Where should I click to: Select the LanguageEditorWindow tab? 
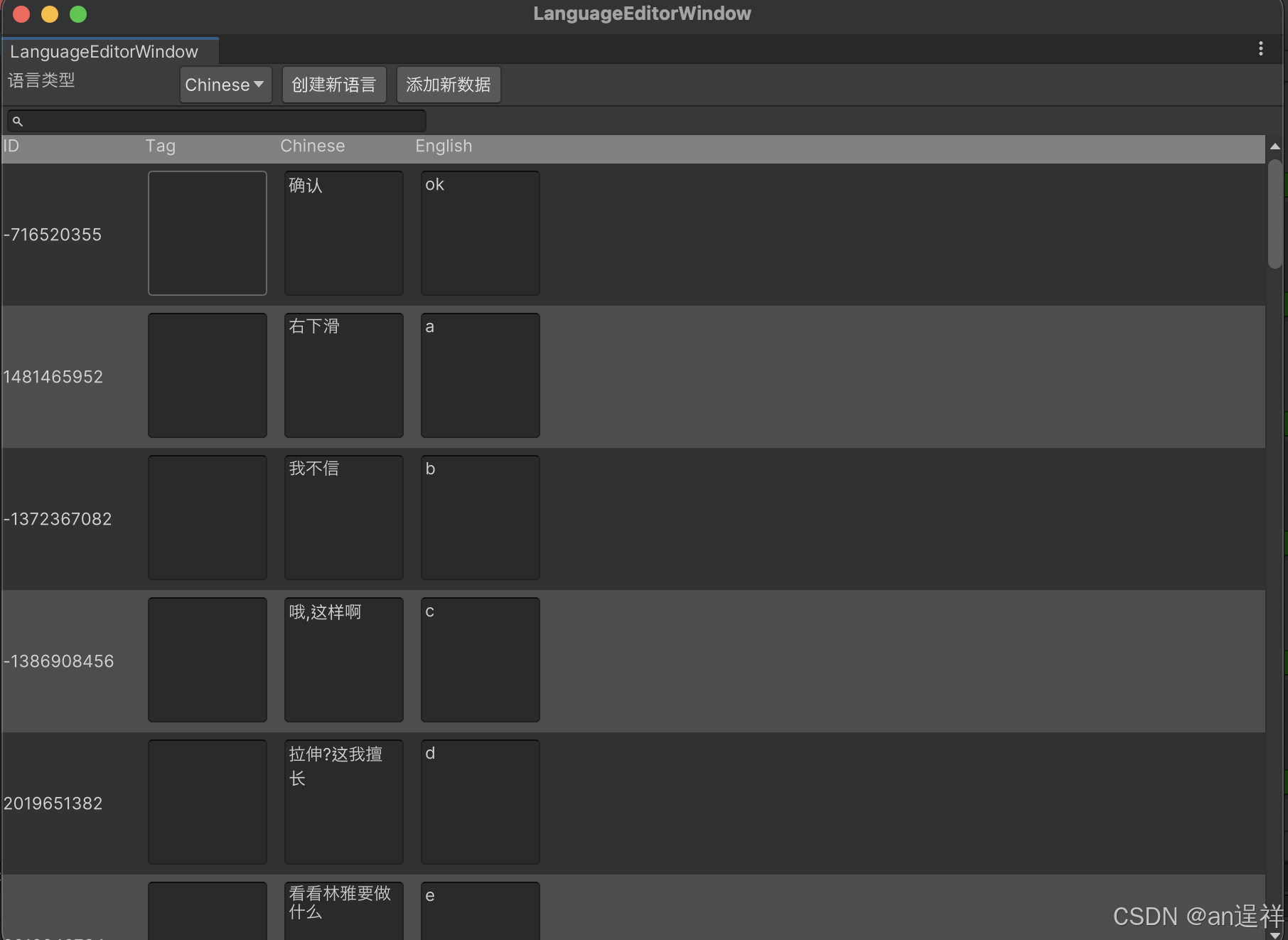click(105, 51)
